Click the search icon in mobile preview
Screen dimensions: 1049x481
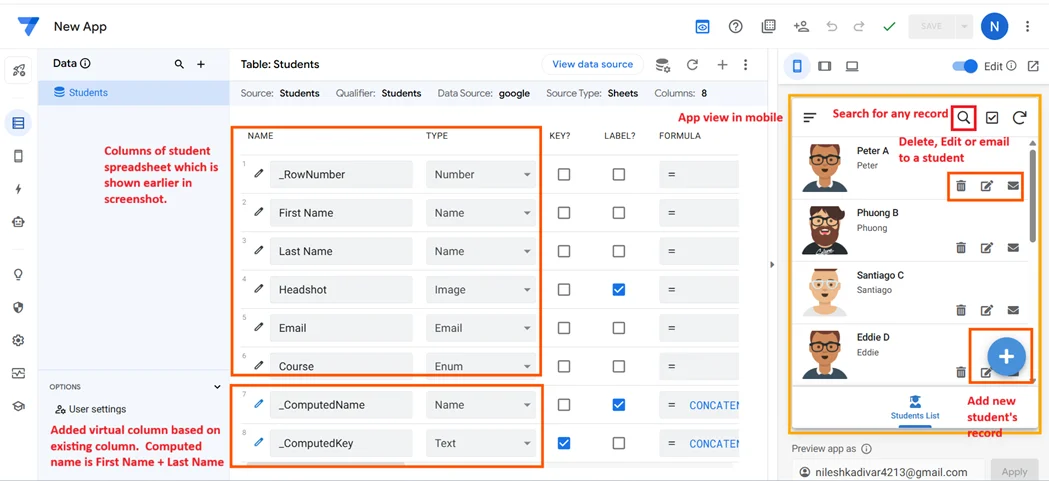[963, 118]
